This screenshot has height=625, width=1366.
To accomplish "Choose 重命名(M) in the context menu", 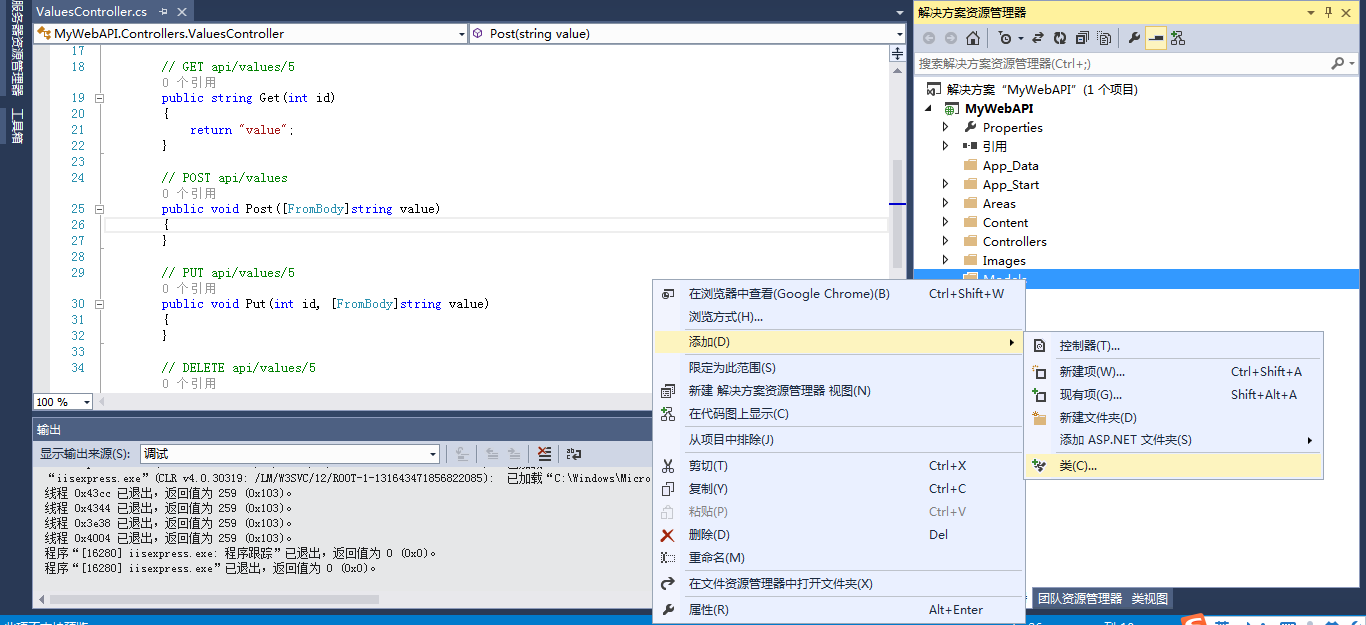I will (x=716, y=558).
